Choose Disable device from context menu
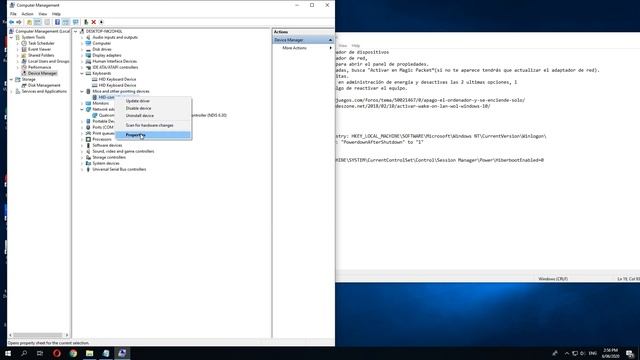640x360 pixels. pos(153,108)
